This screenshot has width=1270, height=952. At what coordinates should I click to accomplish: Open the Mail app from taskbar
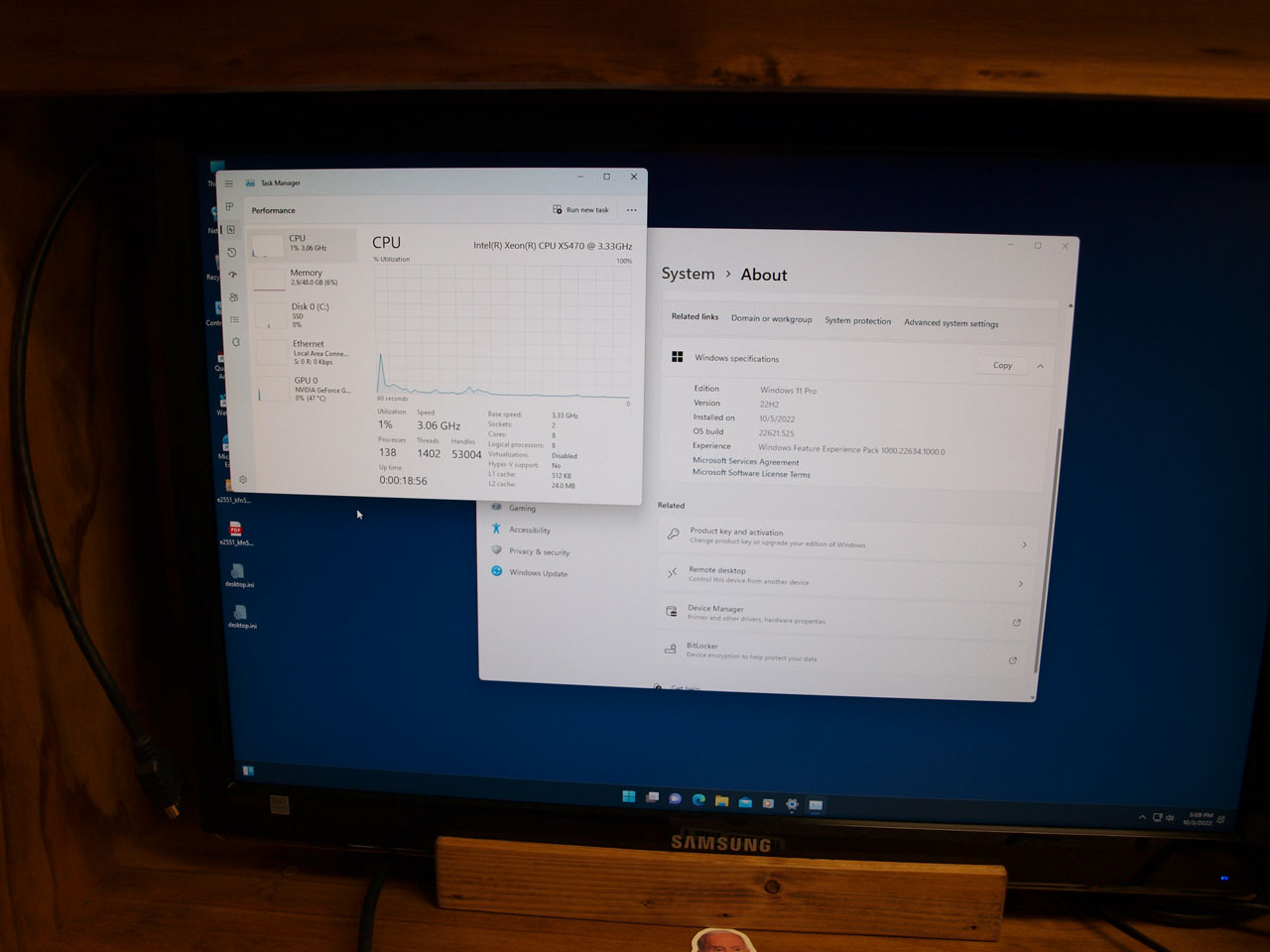click(745, 801)
